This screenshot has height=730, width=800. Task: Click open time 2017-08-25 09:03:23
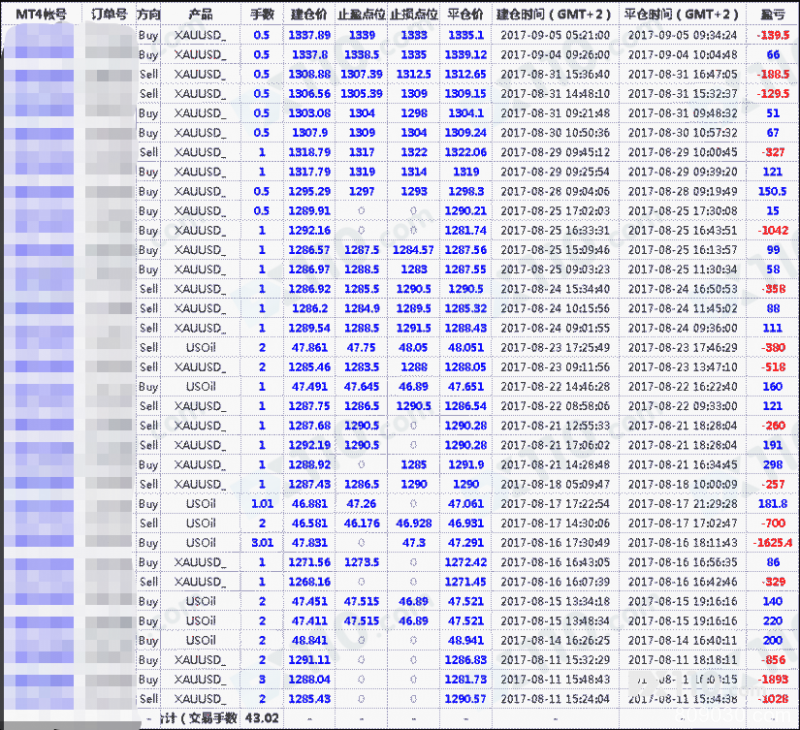(555, 269)
